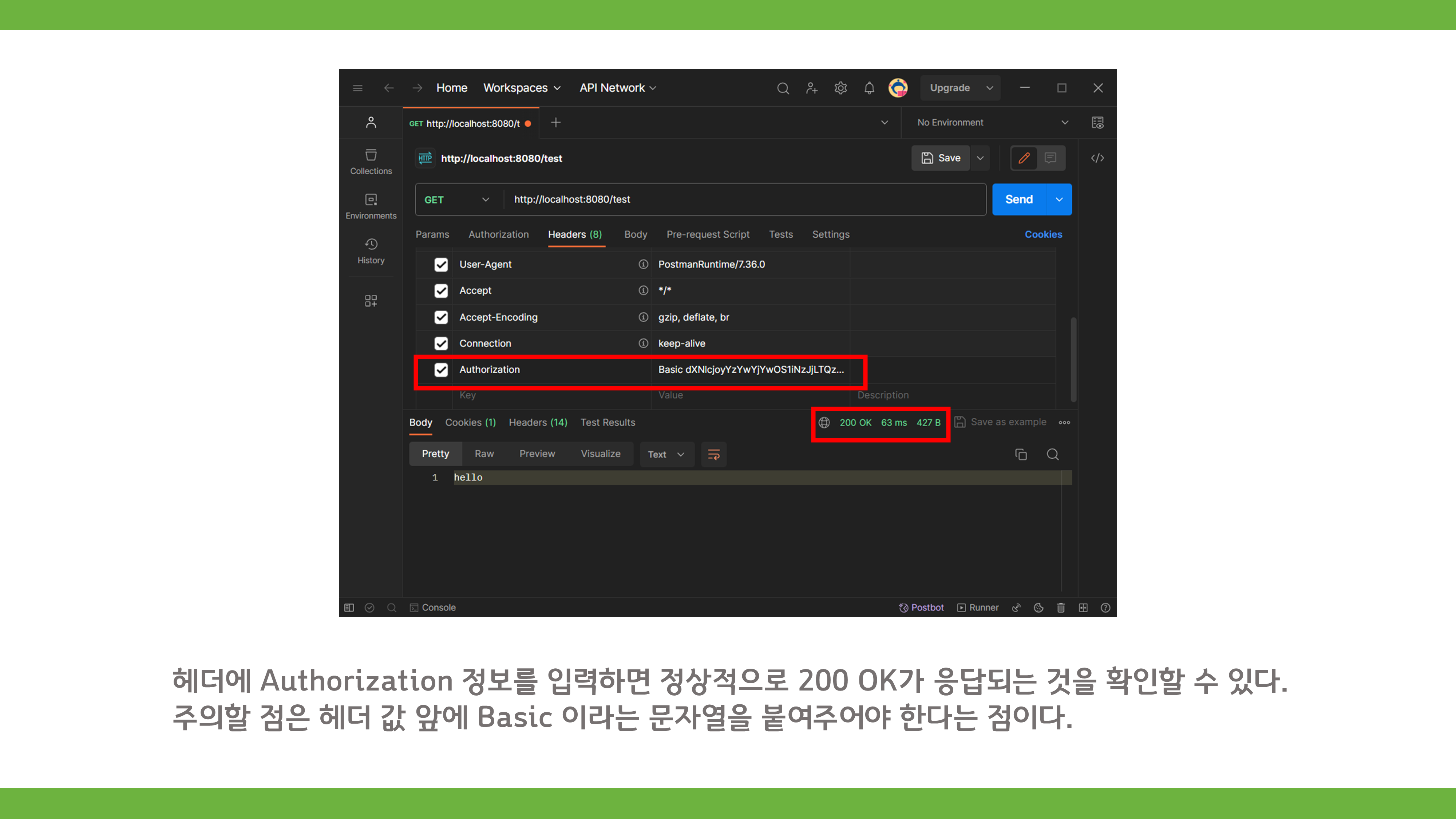Click the notifications bell icon
This screenshot has height=819, width=1456.
tap(869, 88)
